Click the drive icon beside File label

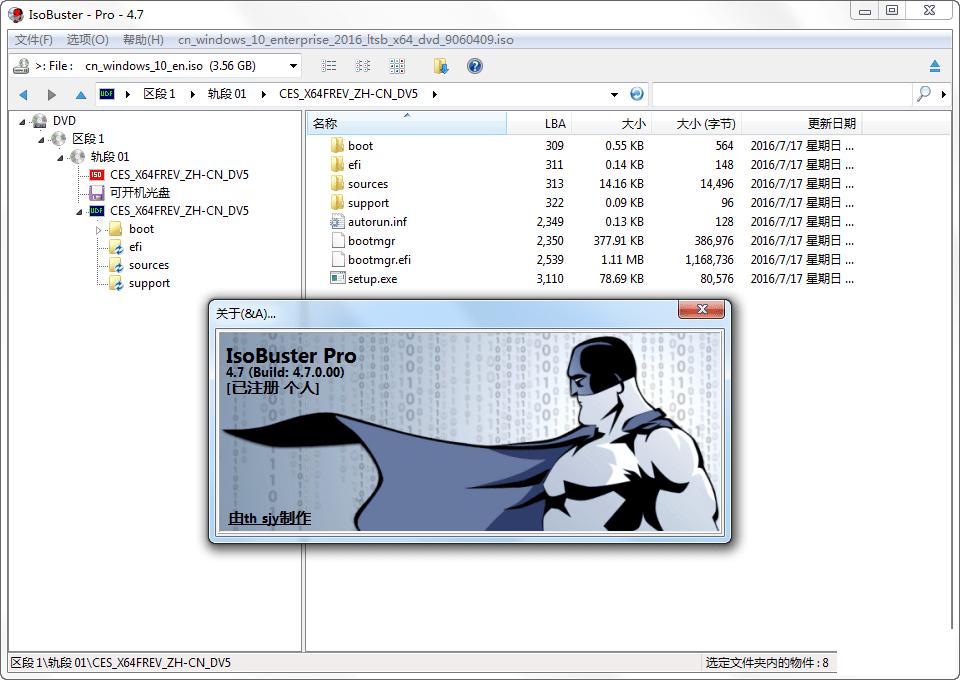point(21,65)
